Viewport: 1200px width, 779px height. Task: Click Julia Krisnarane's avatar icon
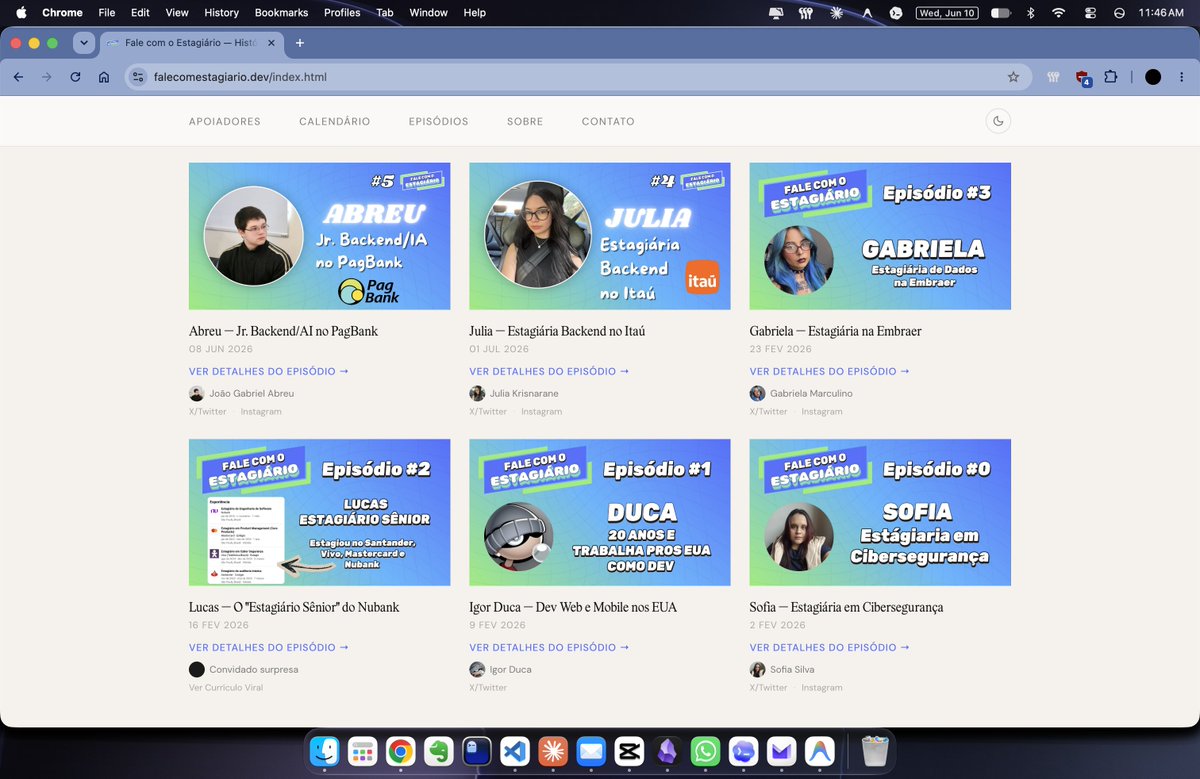point(477,393)
